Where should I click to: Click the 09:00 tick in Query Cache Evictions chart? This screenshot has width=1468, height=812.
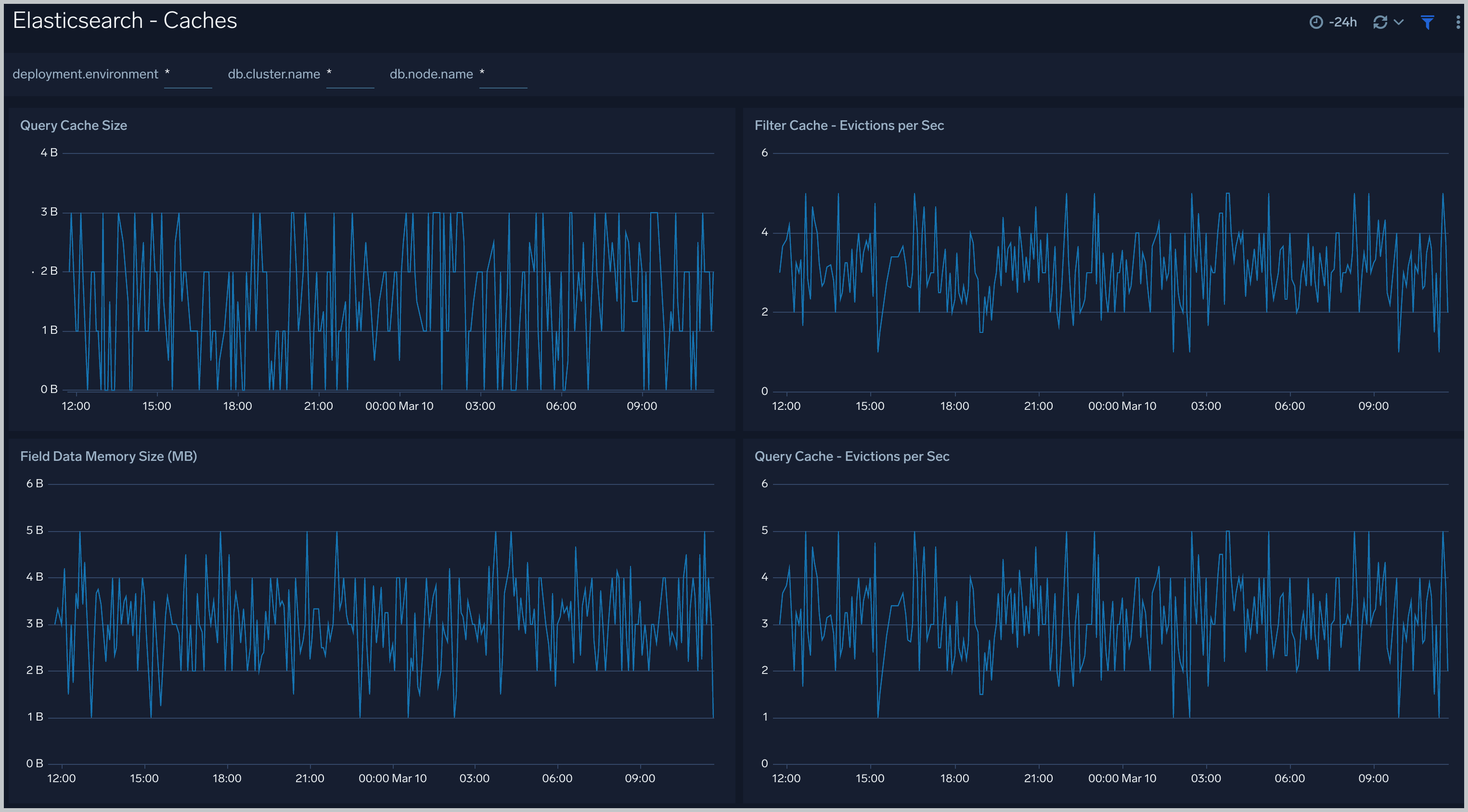1373,778
